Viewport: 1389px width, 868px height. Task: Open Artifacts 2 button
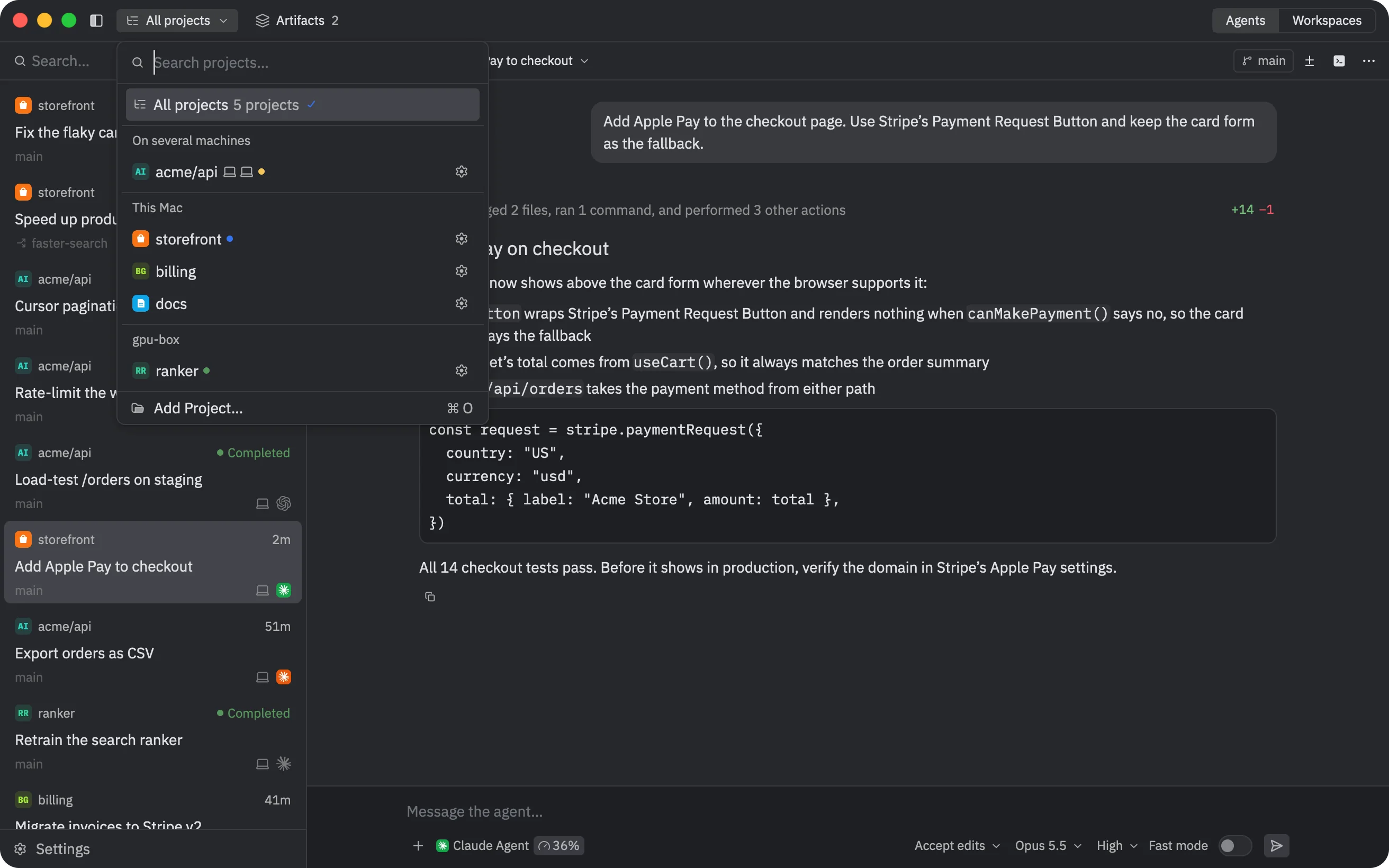pyautogui.click(x=297, y=21)
